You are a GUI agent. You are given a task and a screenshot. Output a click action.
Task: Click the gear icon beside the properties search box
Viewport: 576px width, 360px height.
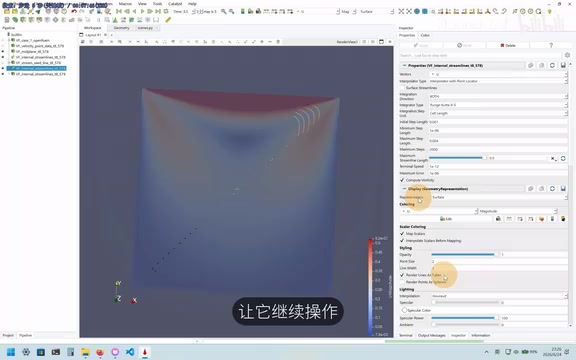point(567,55)
